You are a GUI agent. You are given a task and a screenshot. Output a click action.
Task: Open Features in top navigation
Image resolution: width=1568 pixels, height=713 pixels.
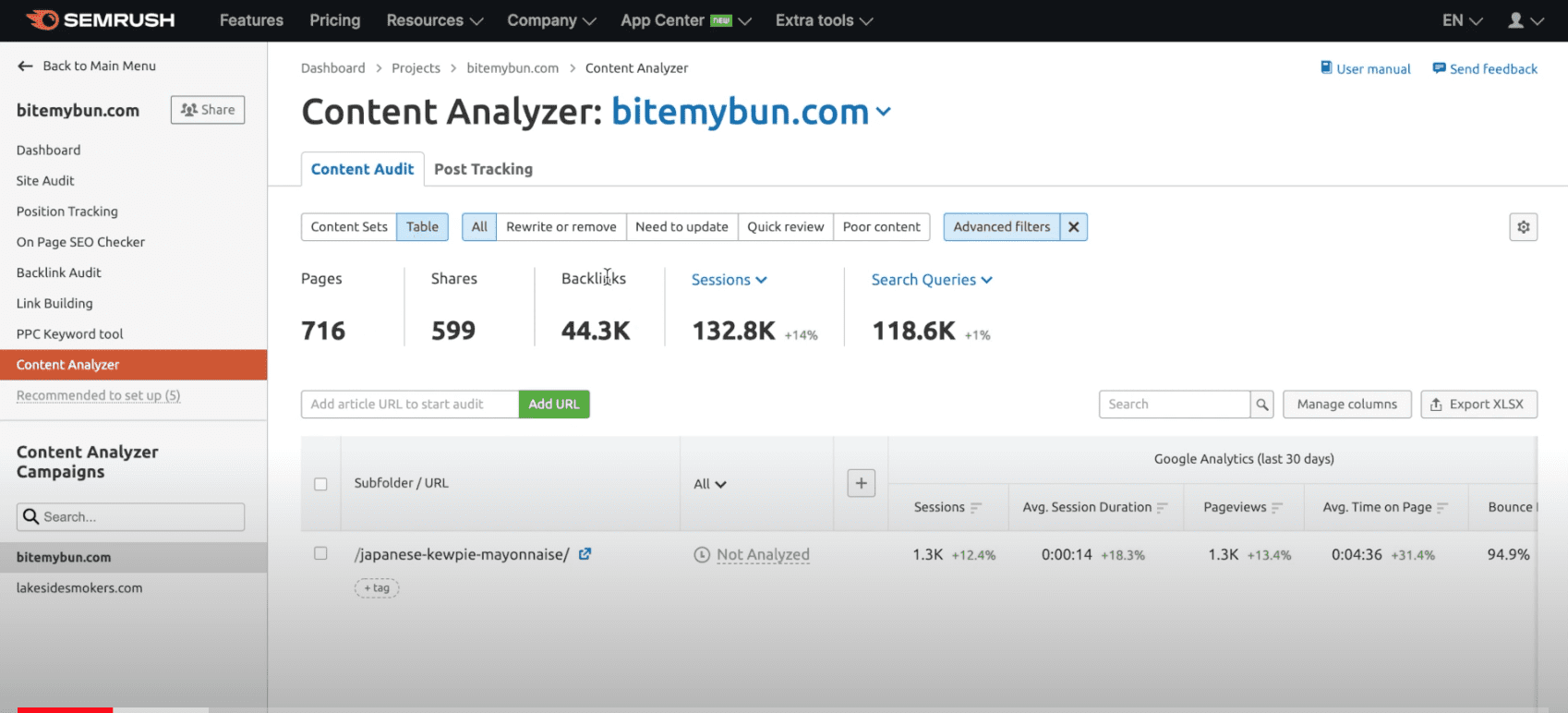[x=251, y=20]
